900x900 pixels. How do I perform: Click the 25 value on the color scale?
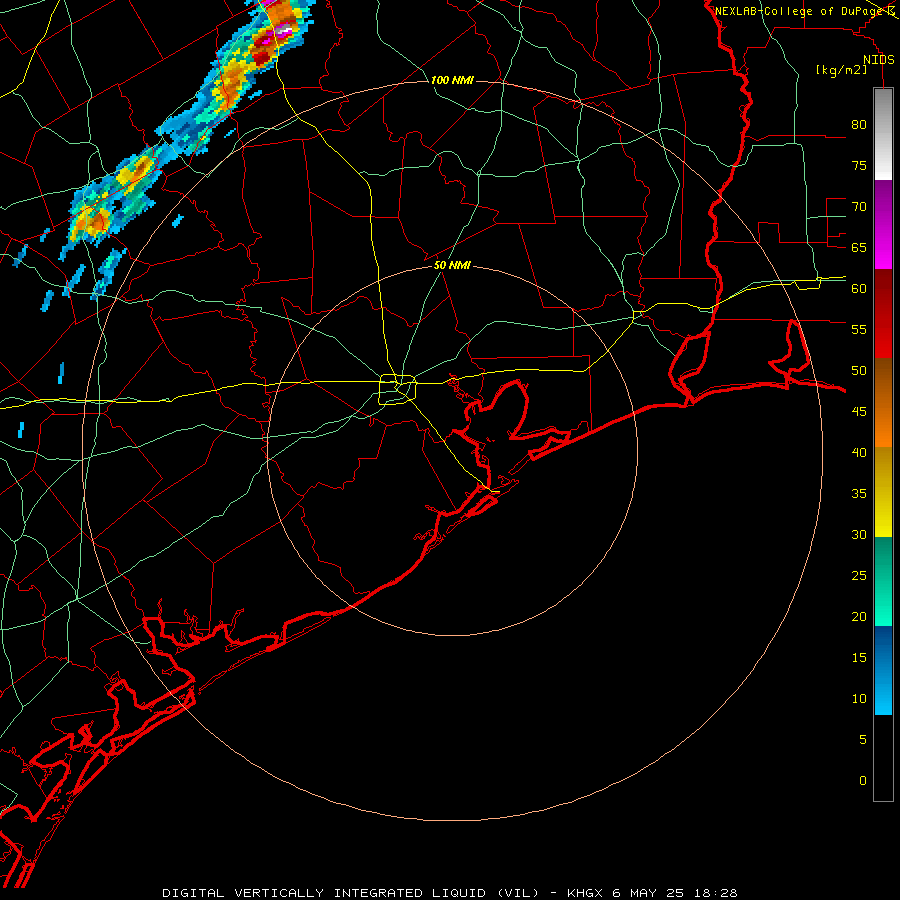859,576
